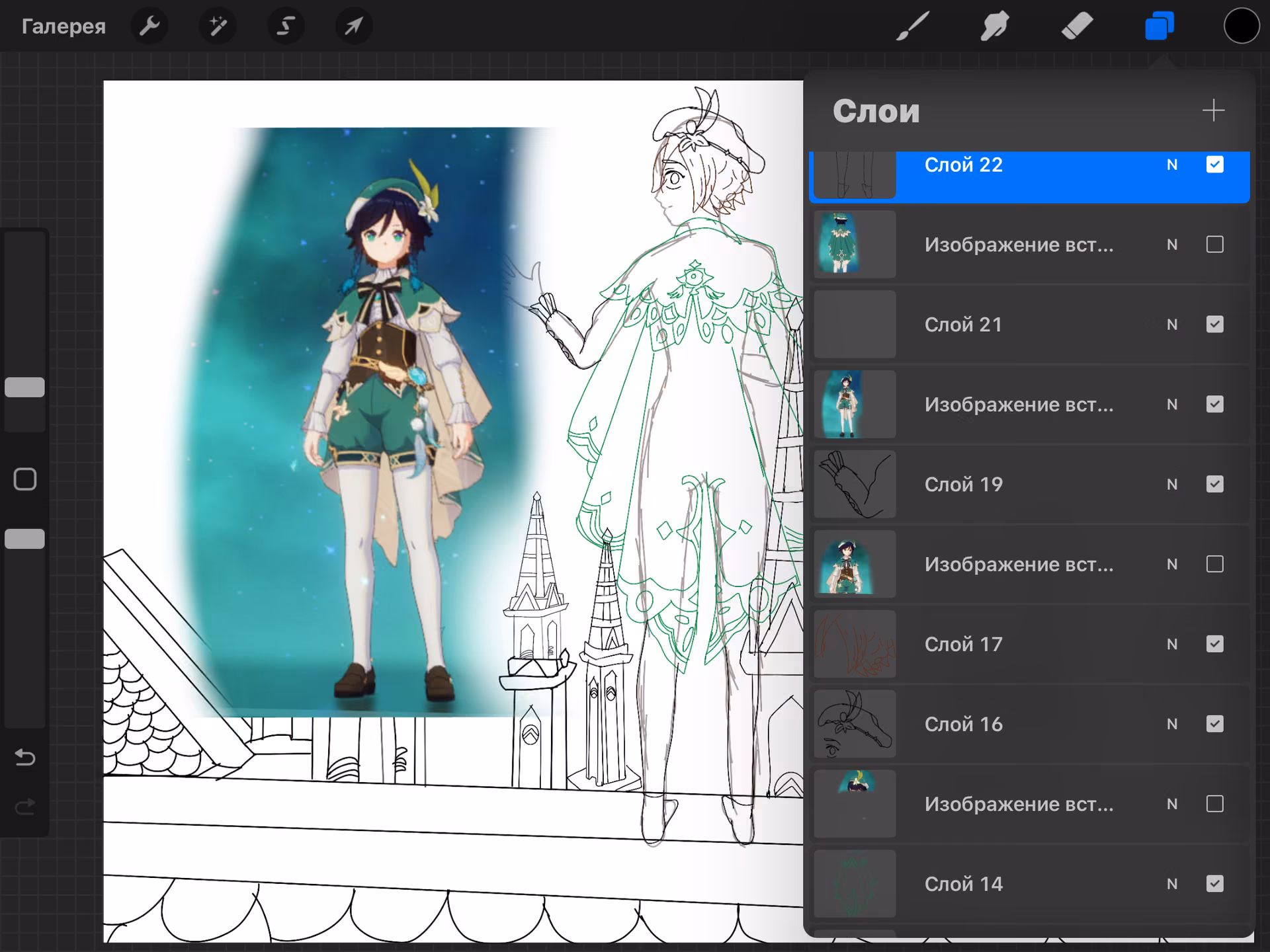The image size is (1270, 952).
Task: Show the image layer below Слой 19
Action: click(1215, 565)
